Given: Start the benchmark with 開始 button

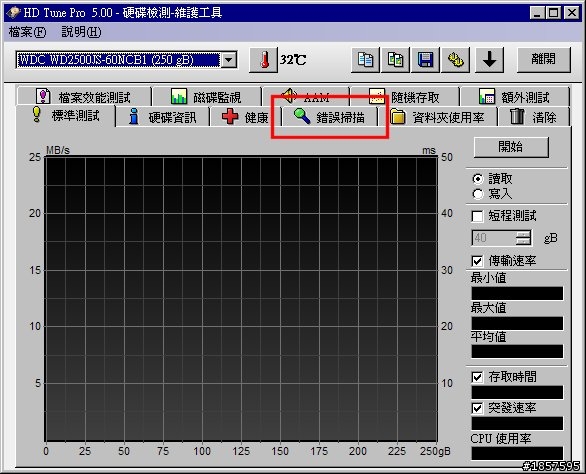Looking at the screenshot, I should click(511, 147).
